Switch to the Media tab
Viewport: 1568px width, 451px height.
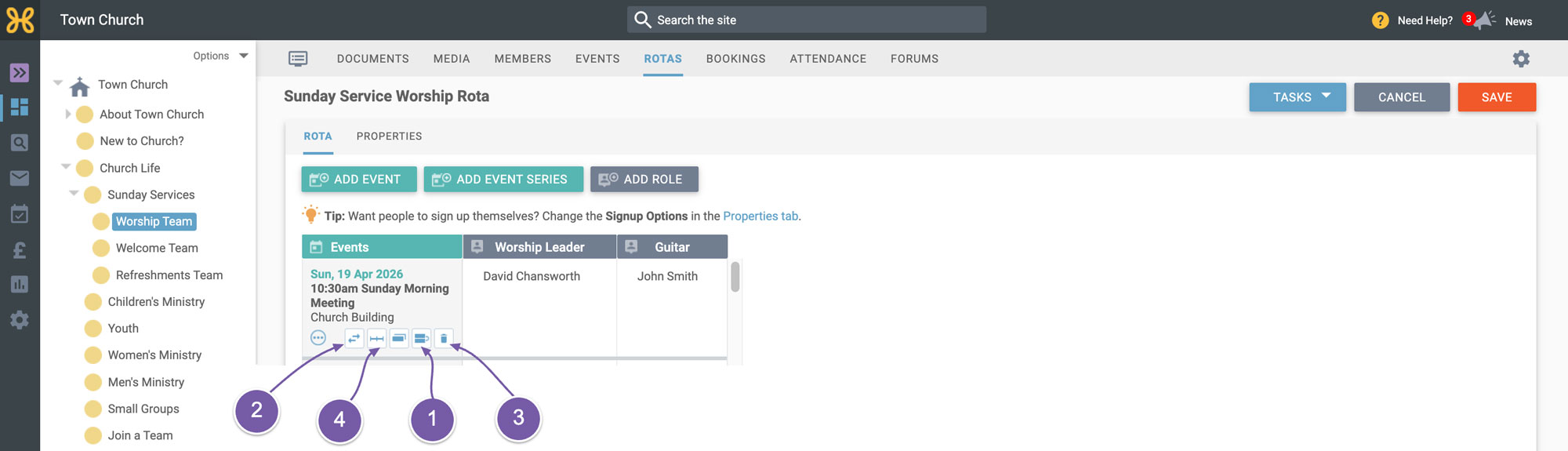pyautogui.click(x=452, y=59)
